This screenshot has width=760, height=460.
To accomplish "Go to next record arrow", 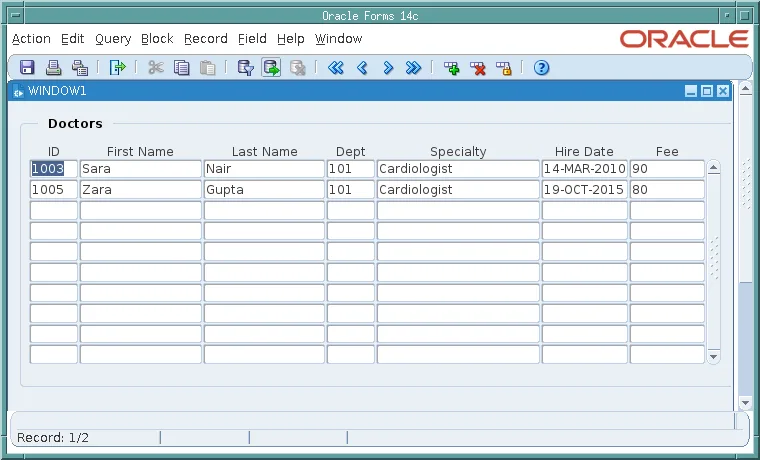I will coord(388,67).
